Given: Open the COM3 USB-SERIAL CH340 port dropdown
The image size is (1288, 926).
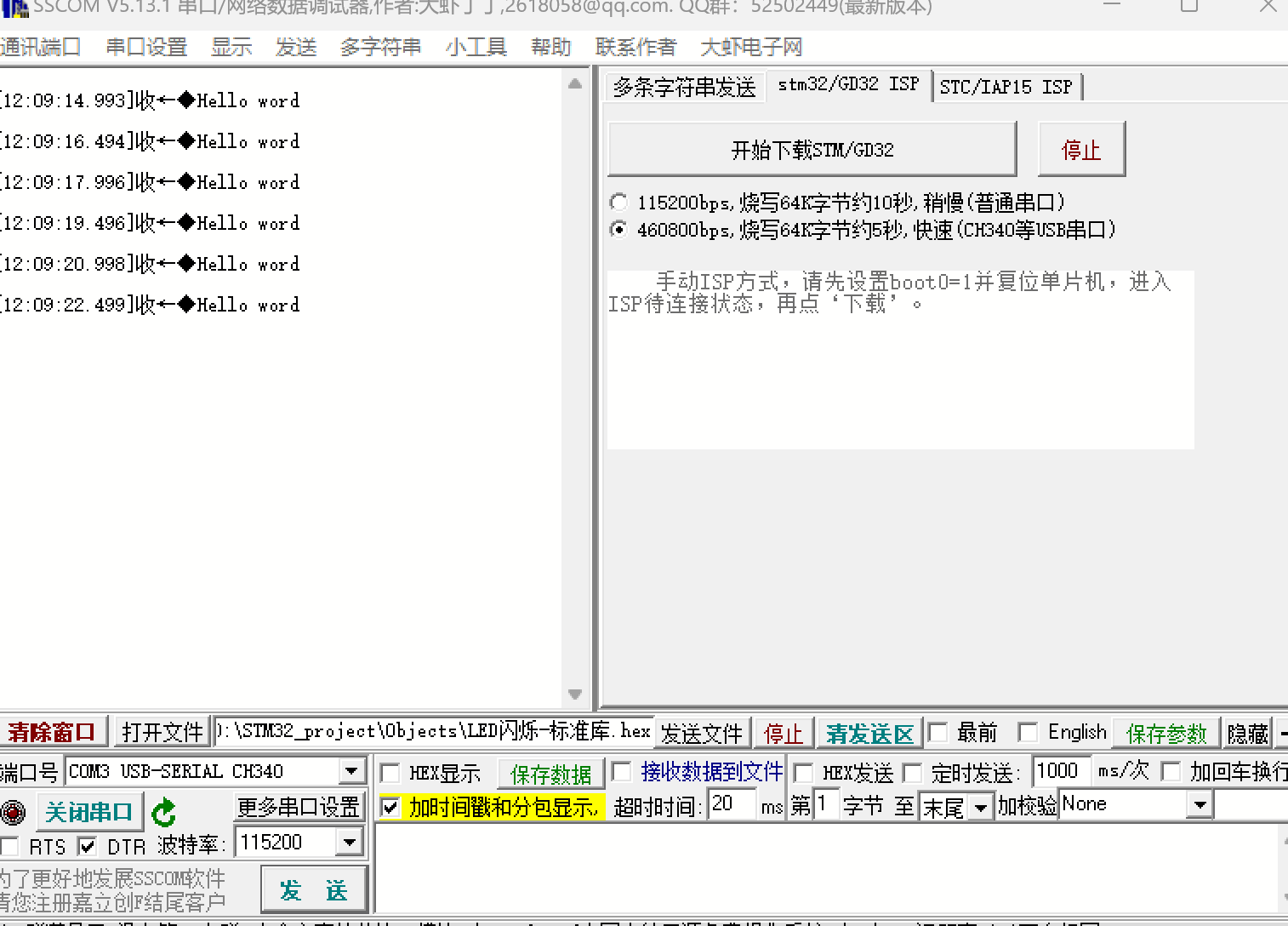Looking at the screenshot, I should [x=351, y=771].
